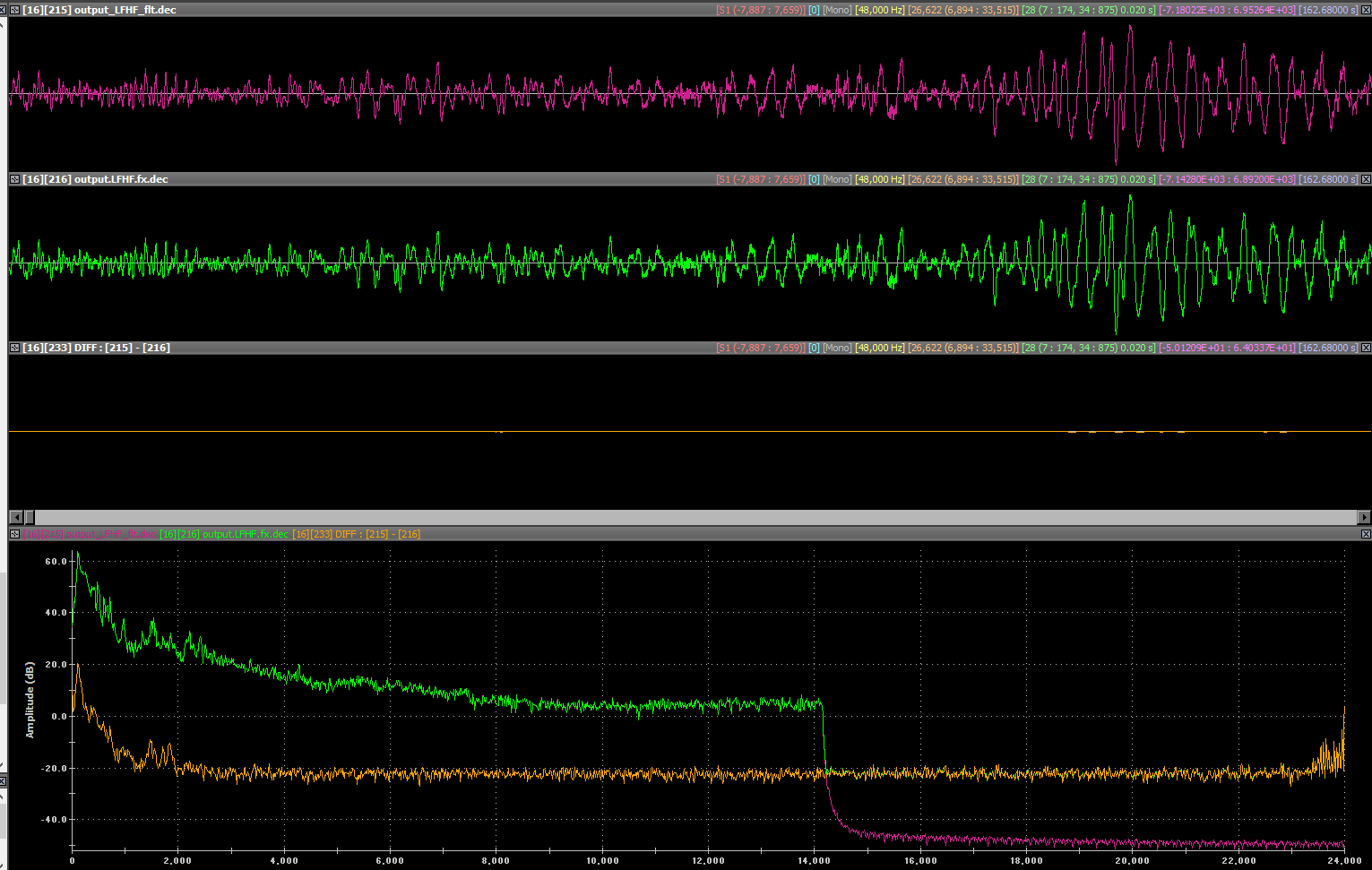Click the [16][216] output.LFHF.fx.dec track title
Image resolution: width=1372 pixels, height=870 pixels.
pyautogui.click(x=95, y=179)
